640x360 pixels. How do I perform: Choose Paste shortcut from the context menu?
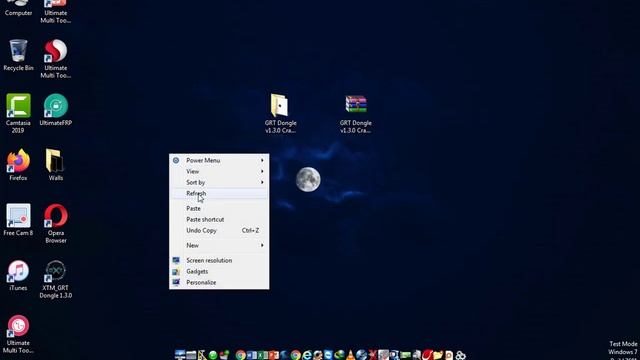click(x=219, y=220)
